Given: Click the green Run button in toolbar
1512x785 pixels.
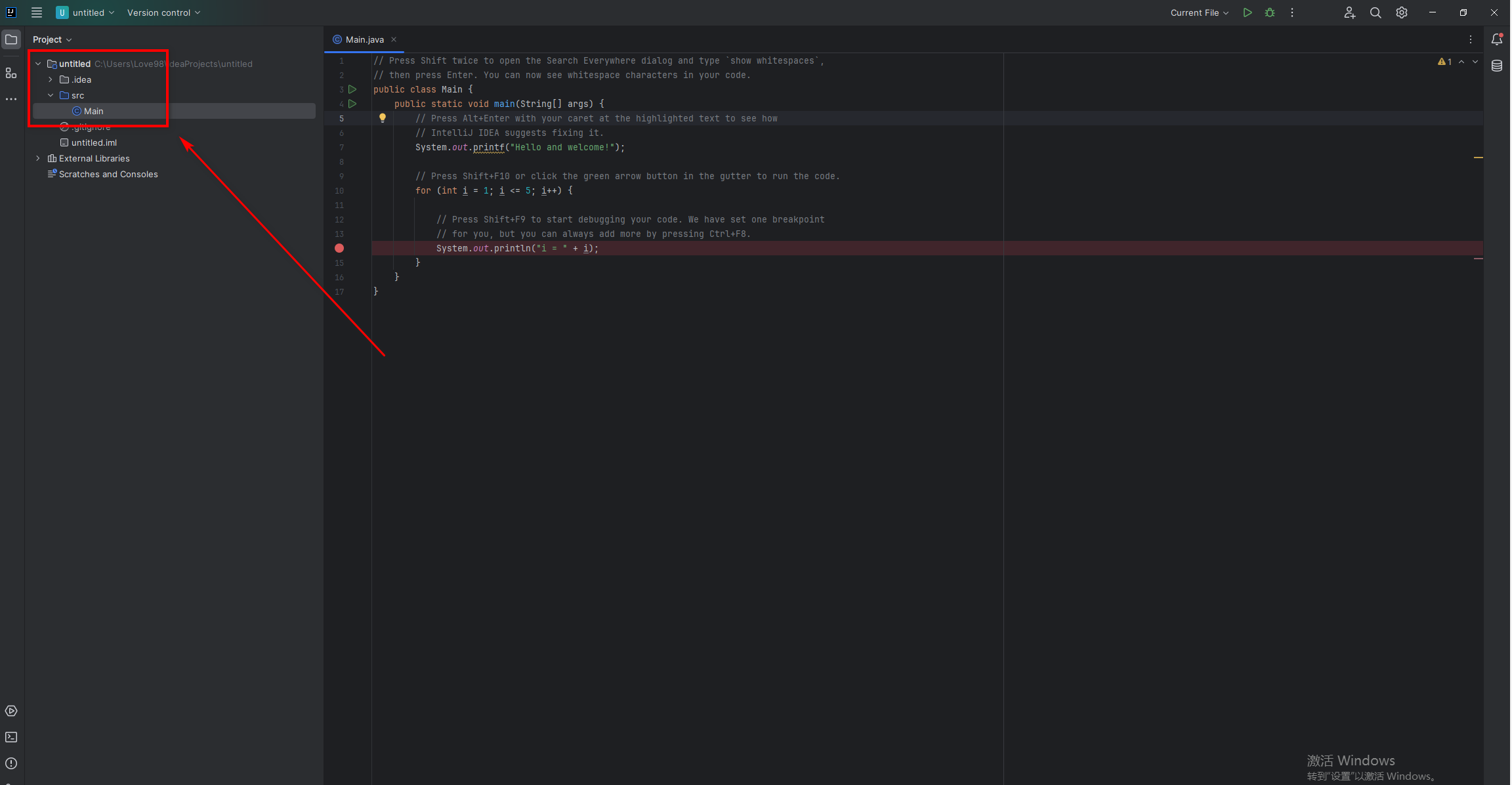Looking at the screenshot, I should point(1247,12).
